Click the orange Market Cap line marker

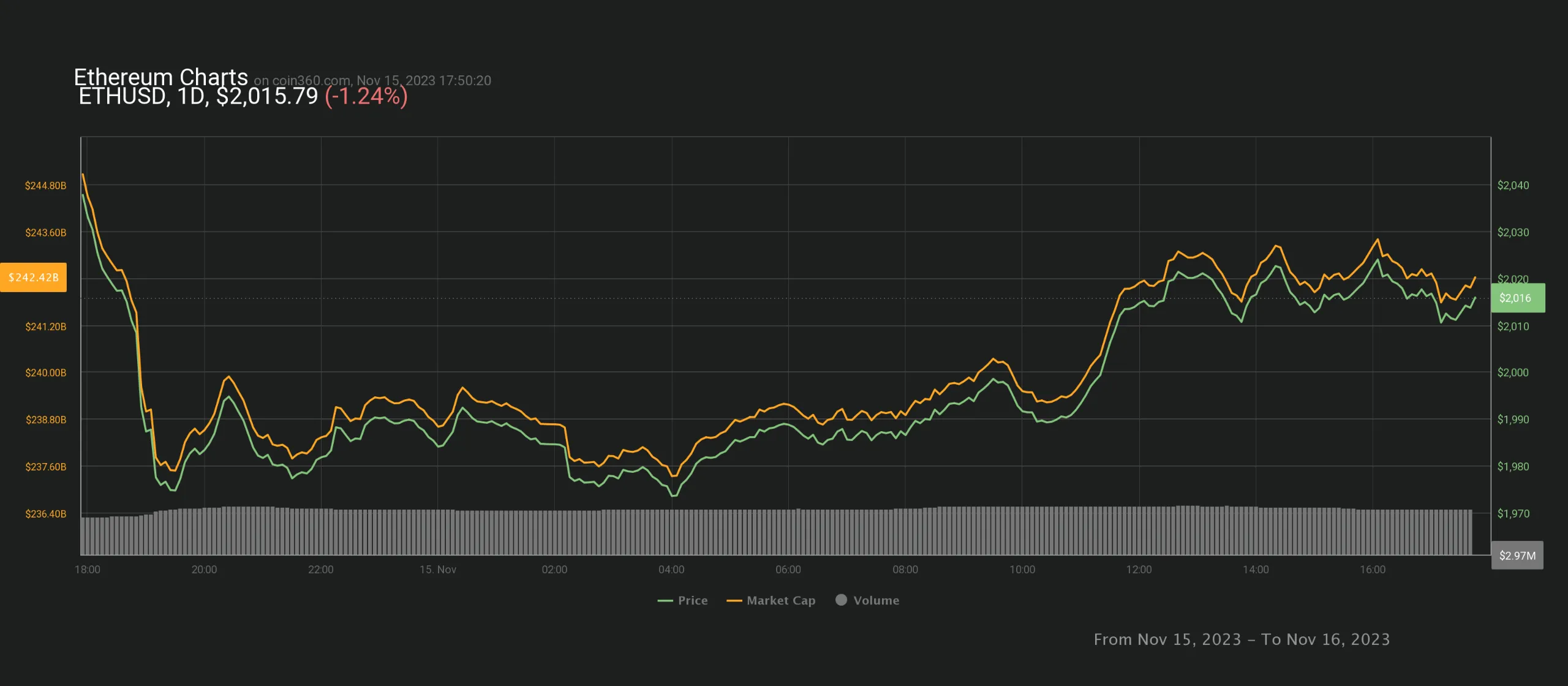pos(734,601)
